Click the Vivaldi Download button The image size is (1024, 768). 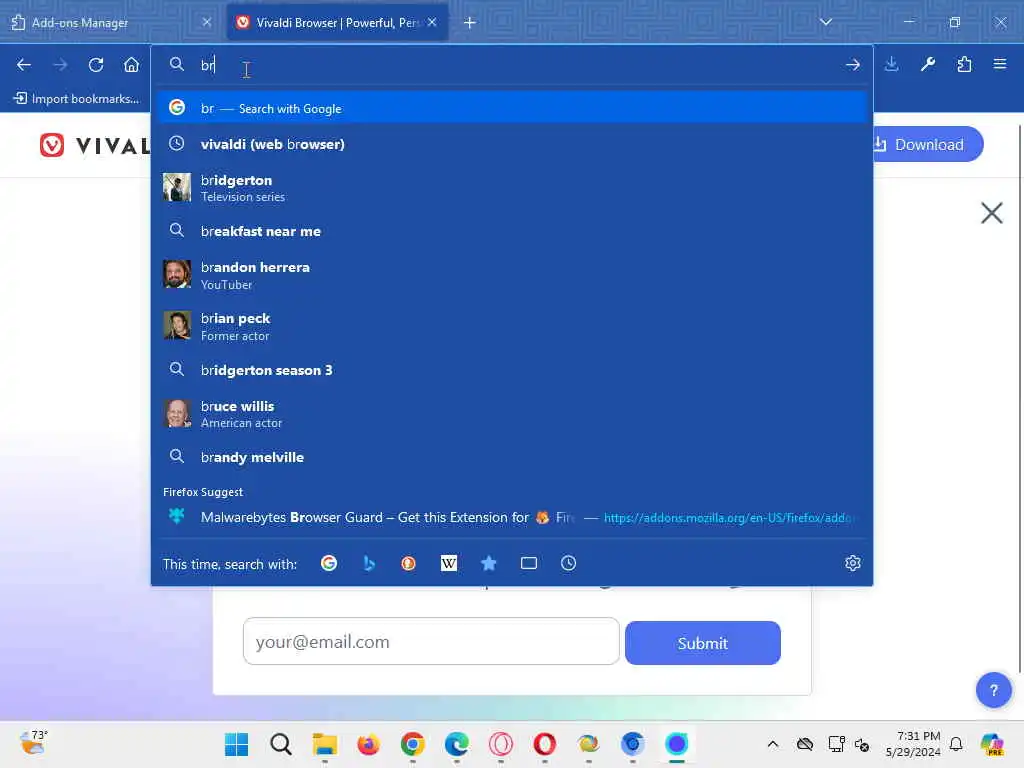(x=928, y=144)
